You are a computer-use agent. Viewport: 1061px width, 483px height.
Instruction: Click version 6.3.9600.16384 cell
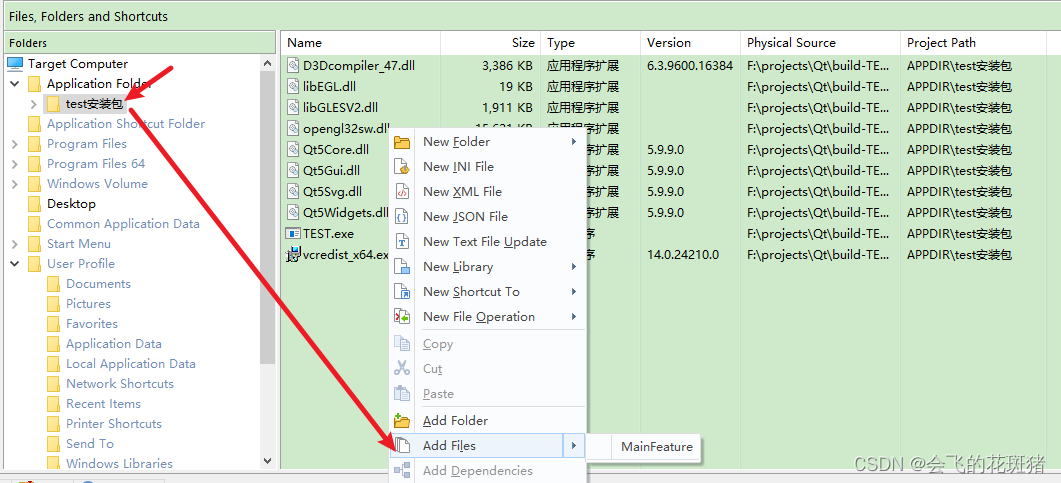point(690,66)
